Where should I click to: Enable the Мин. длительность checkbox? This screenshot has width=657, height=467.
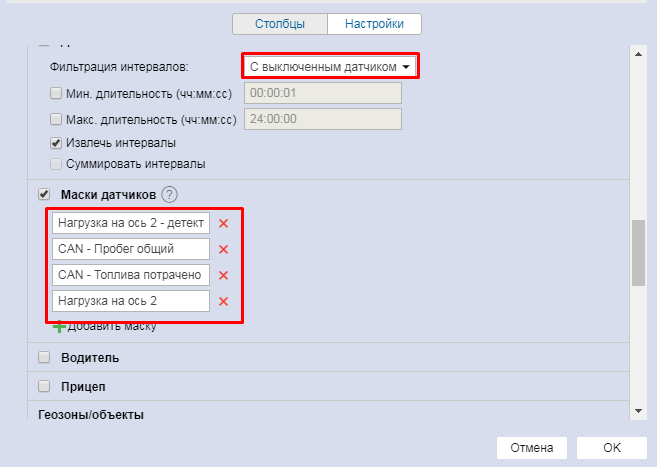pos(56,93)
